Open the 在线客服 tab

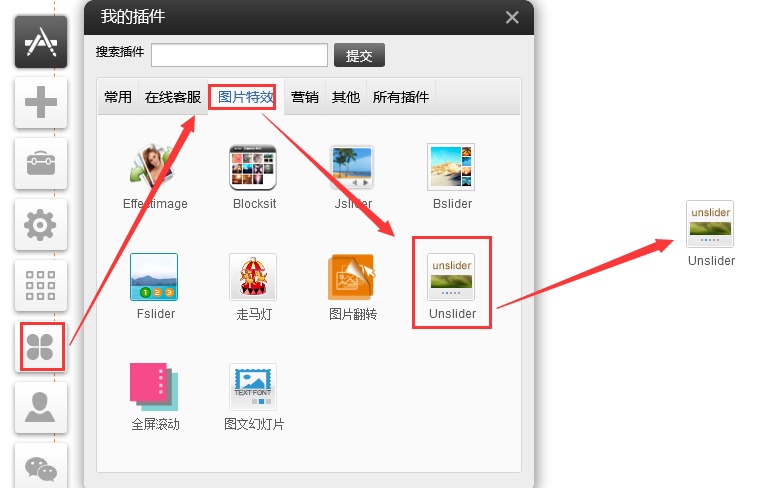[173, 97]
